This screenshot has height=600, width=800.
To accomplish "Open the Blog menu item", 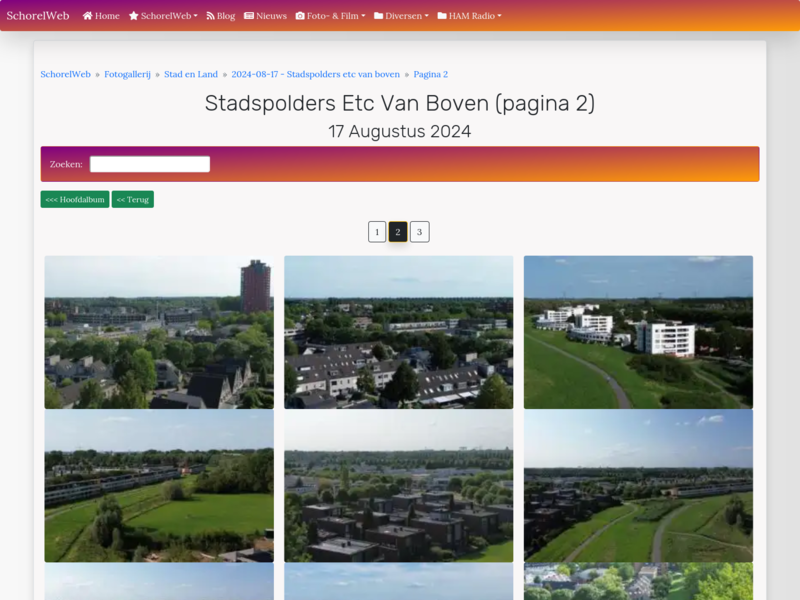I will tap(221, 16).
